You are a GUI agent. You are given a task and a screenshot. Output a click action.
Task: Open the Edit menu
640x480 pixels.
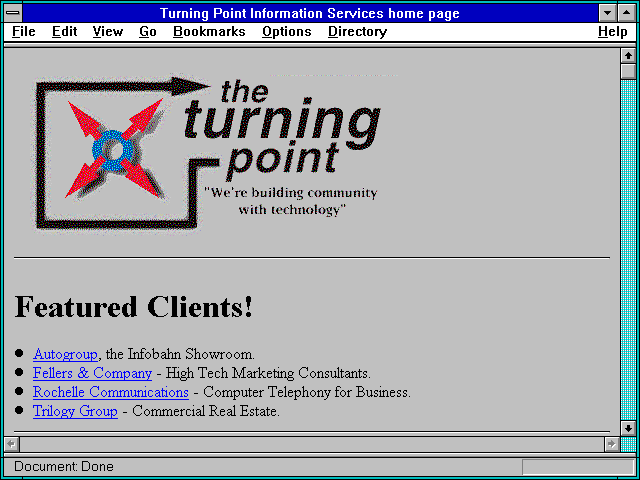point(64,31)
